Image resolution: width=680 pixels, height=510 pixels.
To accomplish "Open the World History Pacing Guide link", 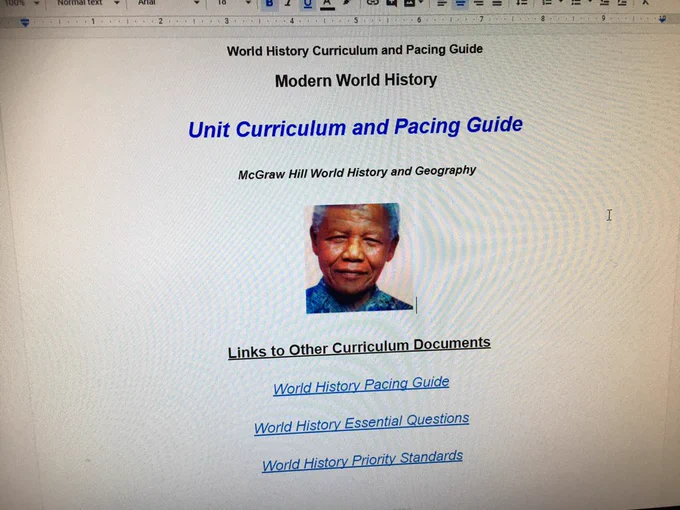I will [x=361, y=385].
